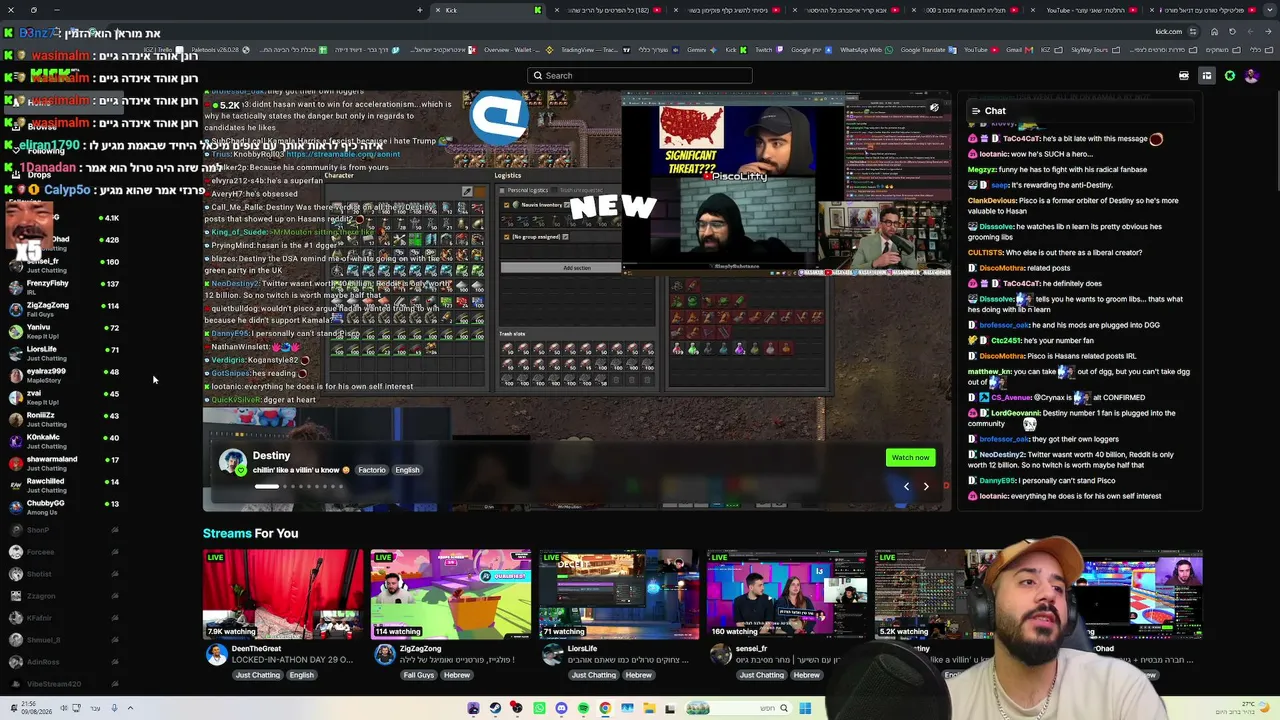Open ZigZagZong channel in sidebar
Image resolution: width=1280 pixels, height=720 pixels.
click(x=62, y=309)
